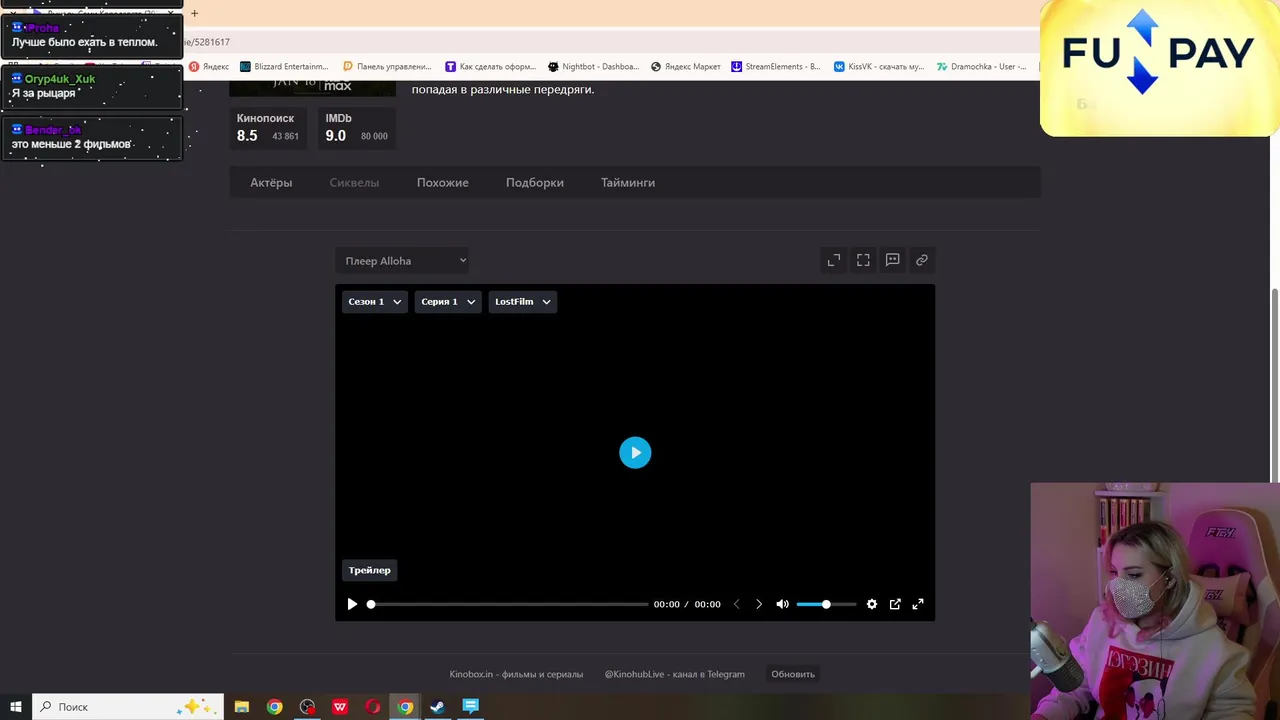Open Opera browser from taskbar
1280x720 pixels.
[373, 707]
